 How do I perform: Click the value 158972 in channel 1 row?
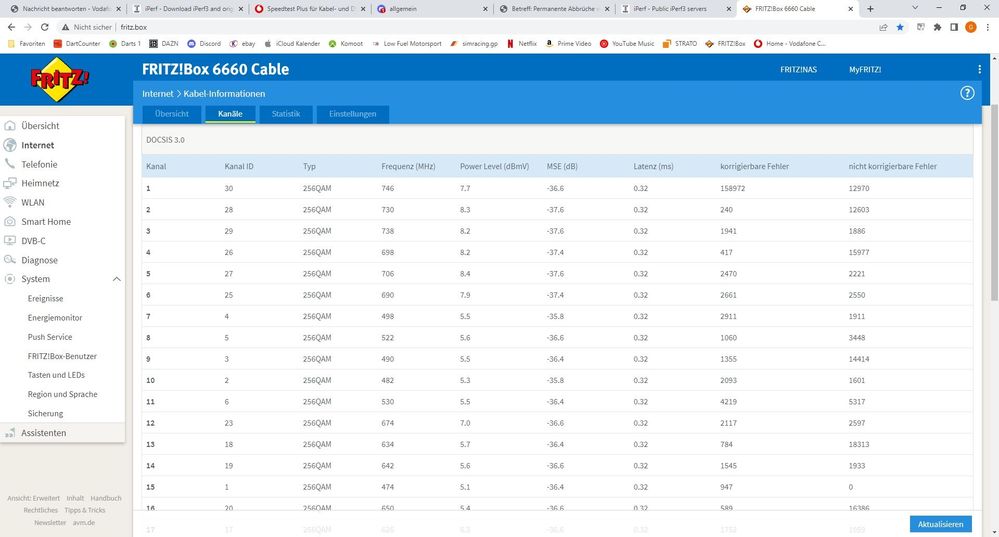(732, 189)
